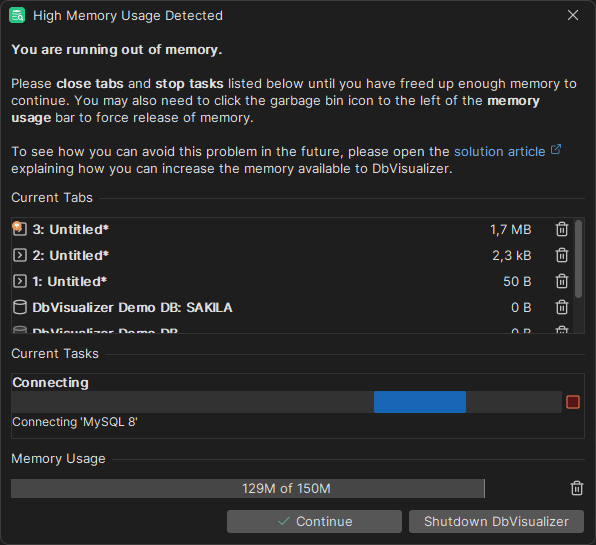
Task: Click the "Connecting 'MySQL 8'" status text
Action: click(75, 422)
